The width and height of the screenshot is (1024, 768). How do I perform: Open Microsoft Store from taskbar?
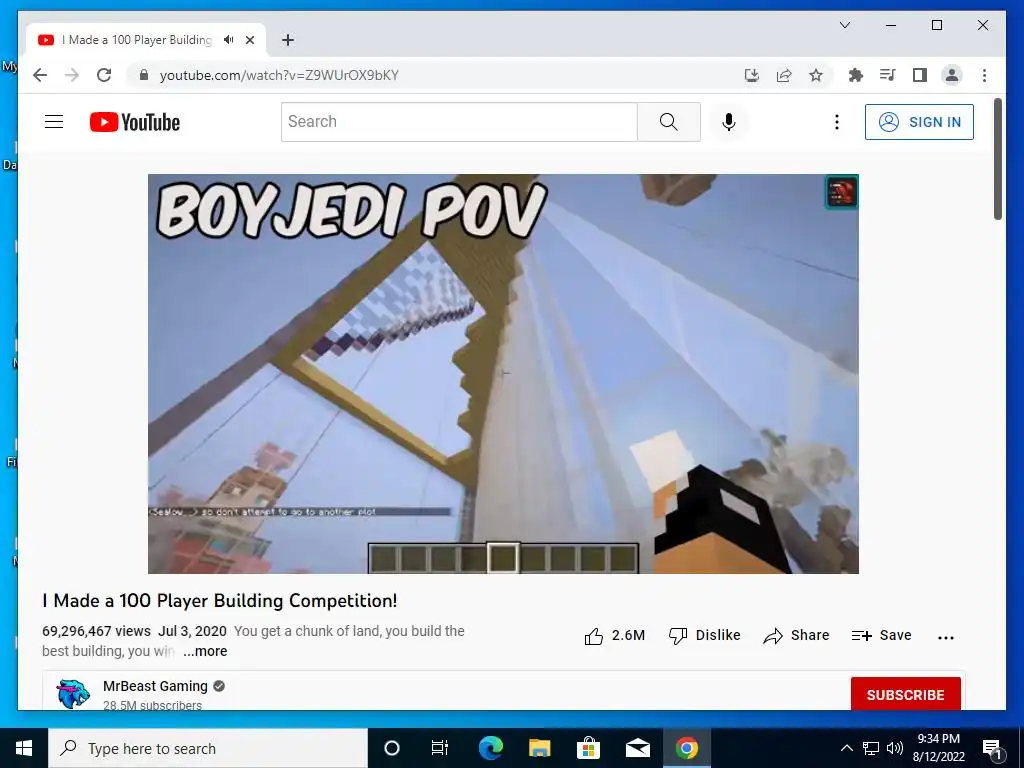coord(588,748)
